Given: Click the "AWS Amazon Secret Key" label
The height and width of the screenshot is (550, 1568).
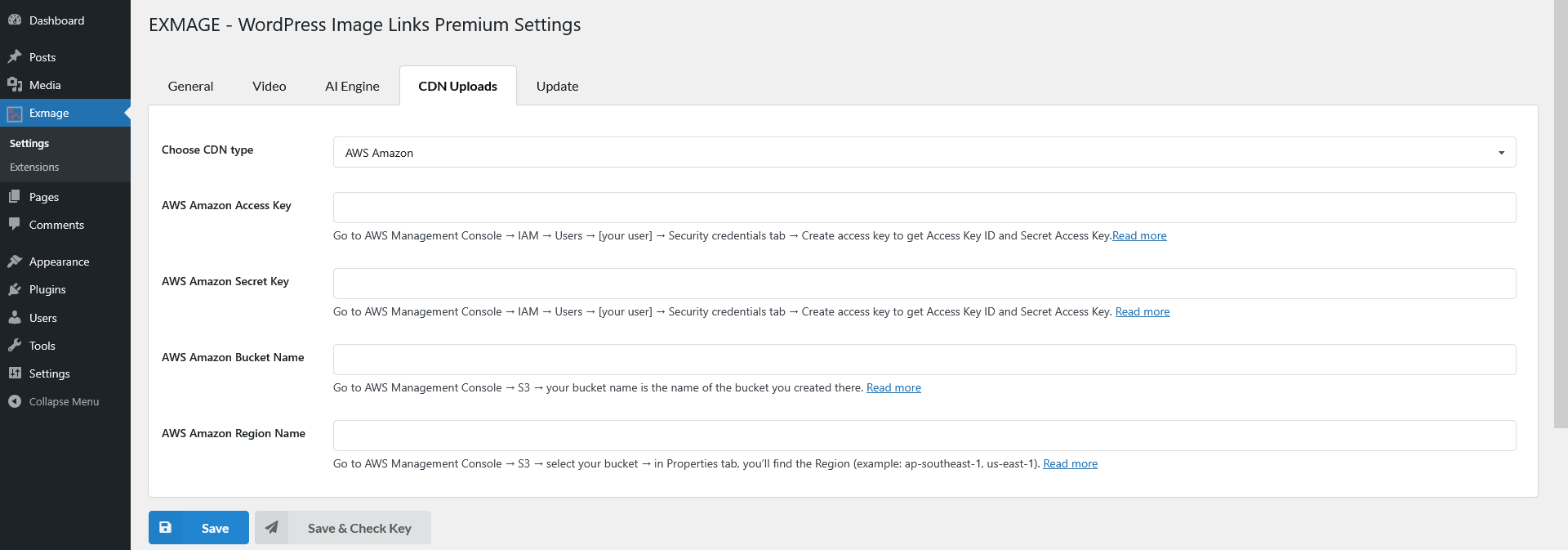Looking at the screenshot, I should point(225,281).
